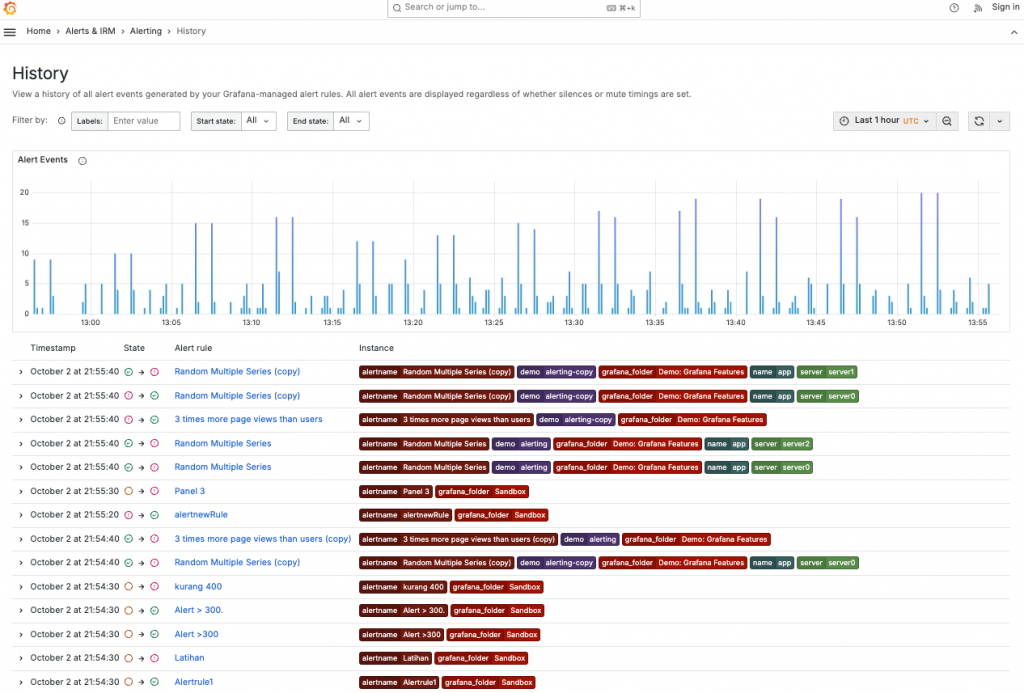Screen dimensions: 1024x693
Task: Open the End state dropdown
Action: click(351, 121)
